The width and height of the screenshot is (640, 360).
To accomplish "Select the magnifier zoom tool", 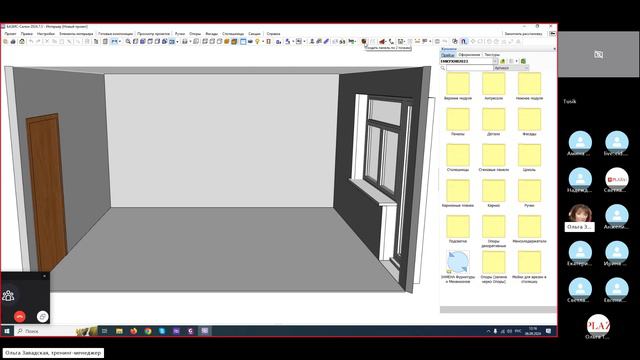I will pos(128,42).
